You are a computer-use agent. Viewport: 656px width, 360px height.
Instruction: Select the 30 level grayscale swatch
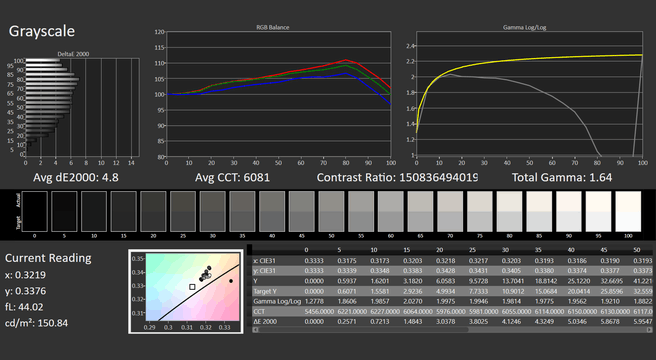(213, 211)
